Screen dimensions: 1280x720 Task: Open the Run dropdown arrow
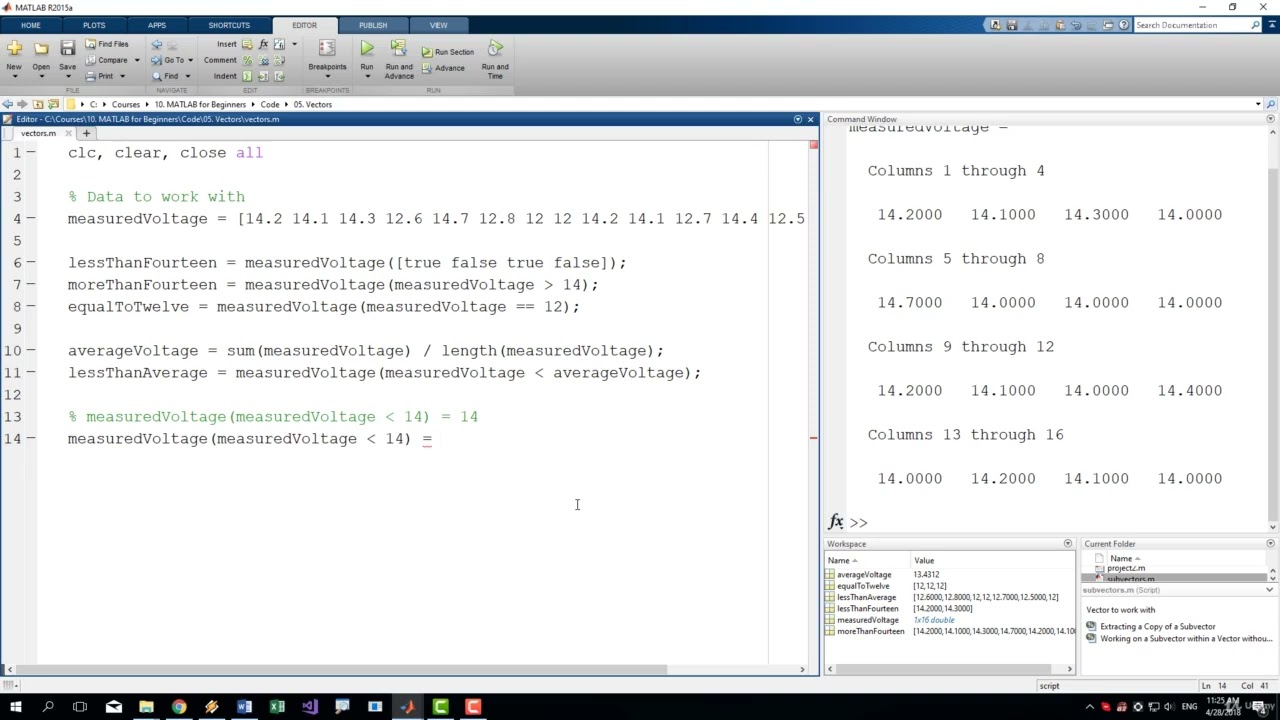click(x=367, y=77)
